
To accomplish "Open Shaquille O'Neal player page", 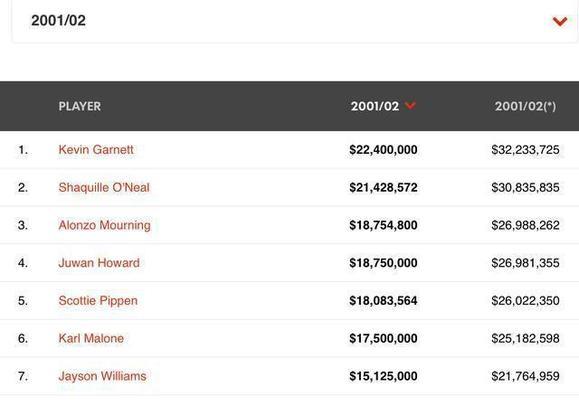I will click(104, 187).
